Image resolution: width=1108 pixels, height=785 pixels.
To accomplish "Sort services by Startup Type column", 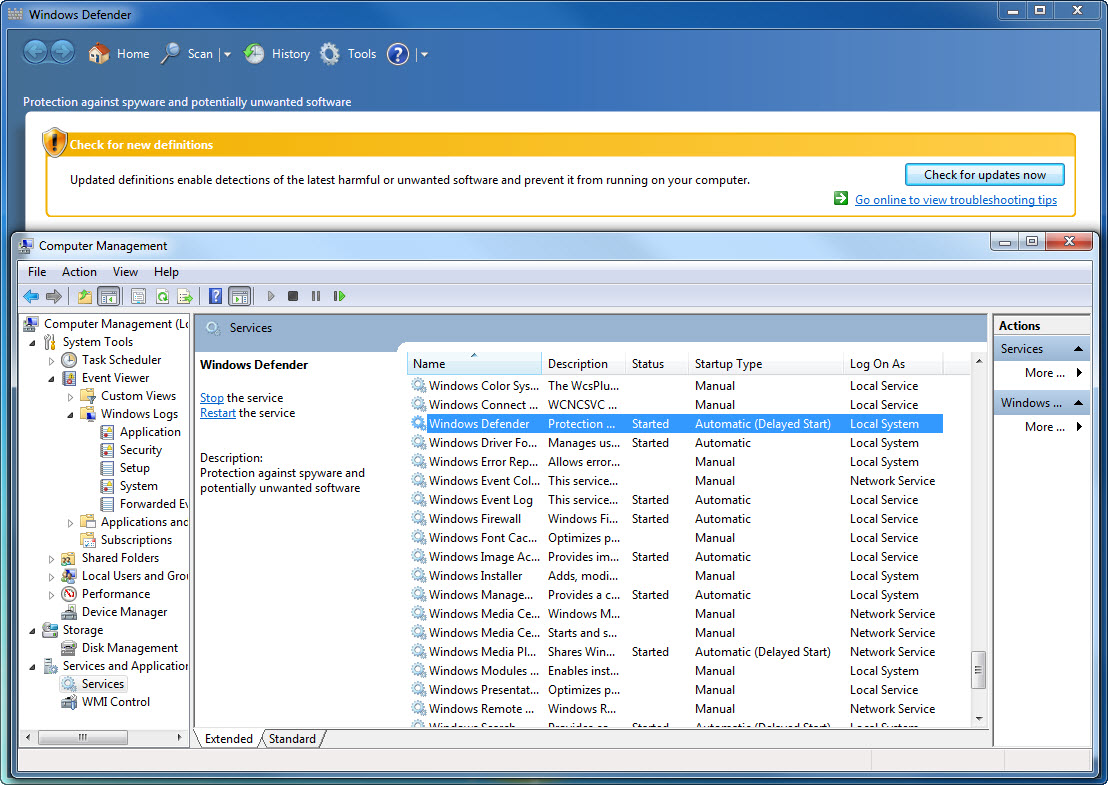I will pyautogui.click(x=766, y=364).
